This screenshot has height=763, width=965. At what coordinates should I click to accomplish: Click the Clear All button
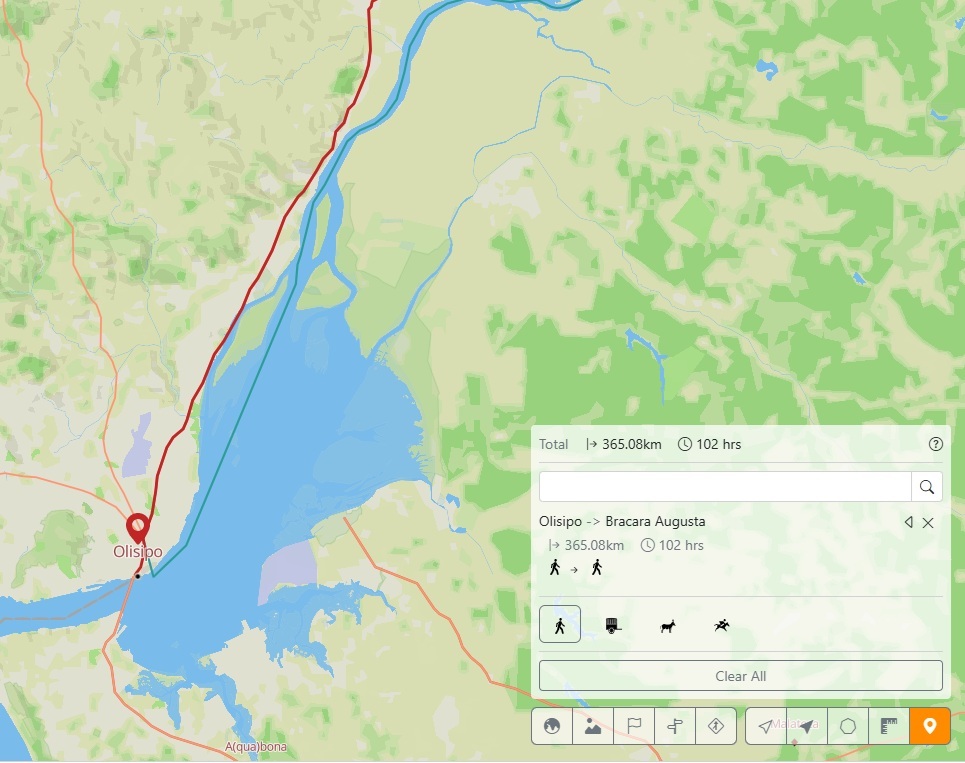click(740, 676)
